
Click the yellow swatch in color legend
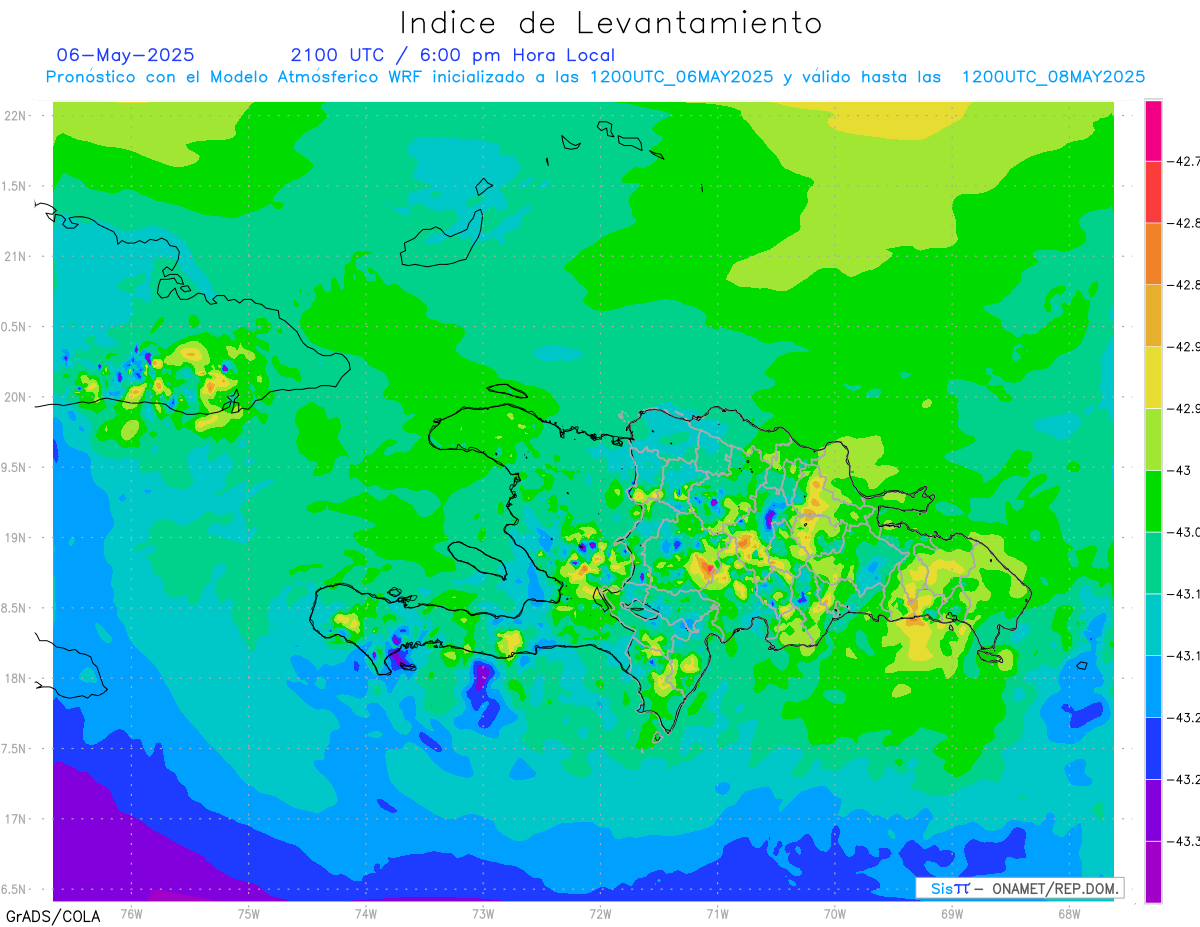click(1153, 377)
